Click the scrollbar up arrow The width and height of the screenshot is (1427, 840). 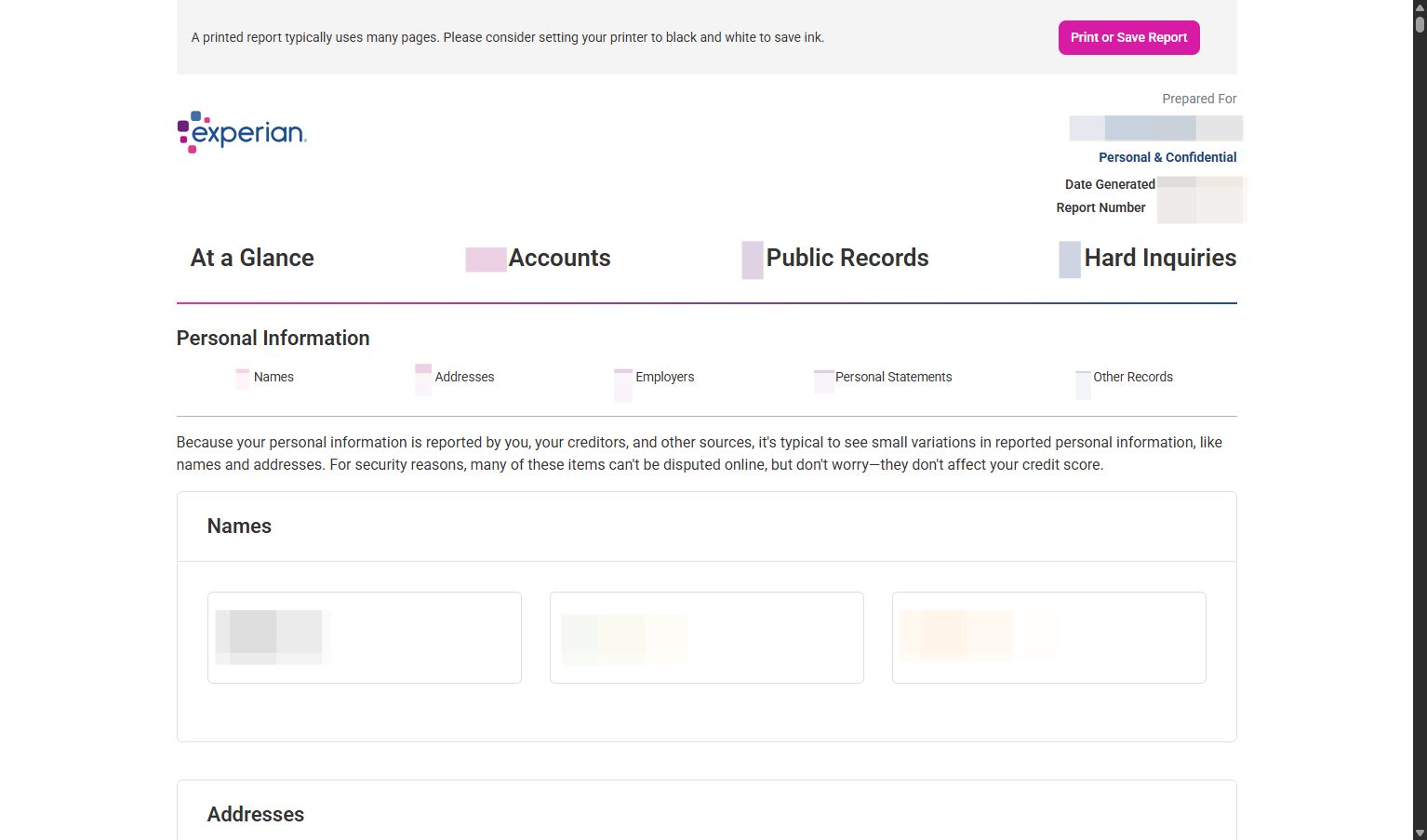[x=1420, y=7]
